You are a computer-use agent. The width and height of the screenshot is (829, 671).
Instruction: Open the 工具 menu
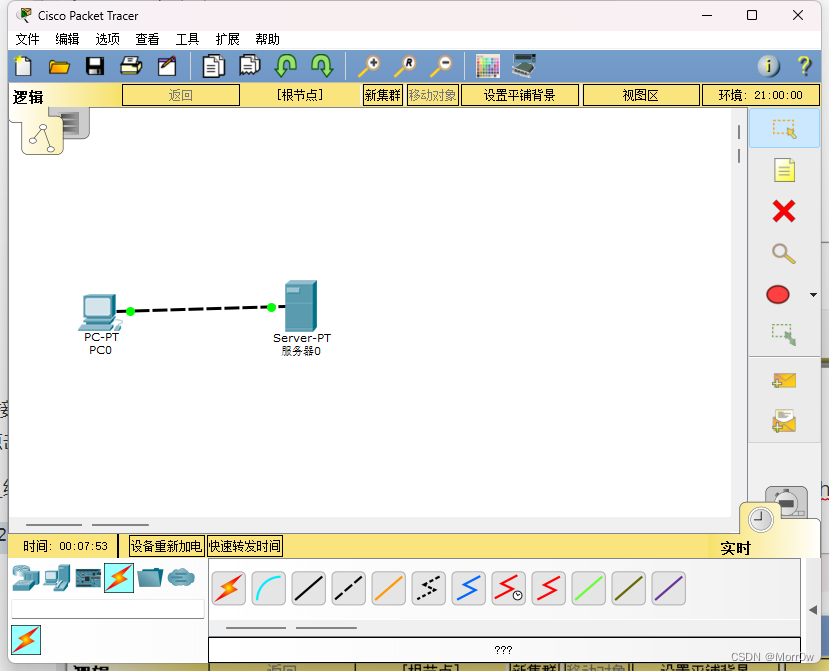point(187,39)
